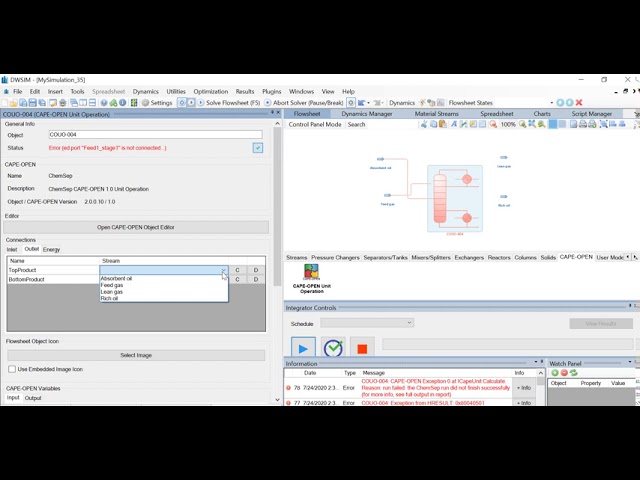This screenshot has width=640, height=480.
Task: Open the Output variables tab
Action: 33,398
